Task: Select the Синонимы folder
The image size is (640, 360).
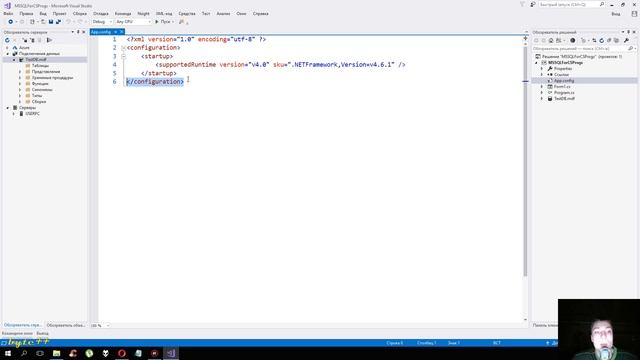Action: [42, 89]
